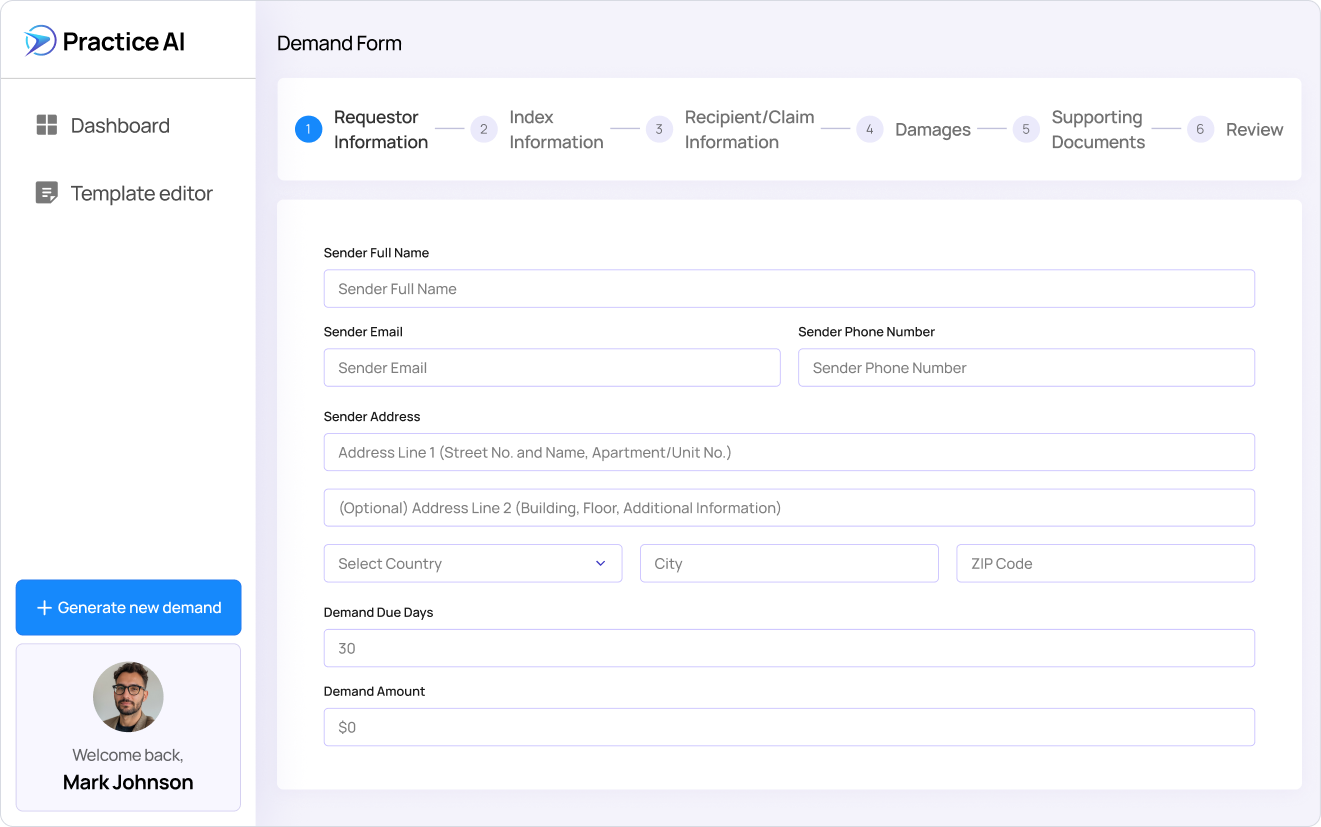Click step 4 Damages circle icon
Screen dimensions: 1321x827
click(869, 129)
